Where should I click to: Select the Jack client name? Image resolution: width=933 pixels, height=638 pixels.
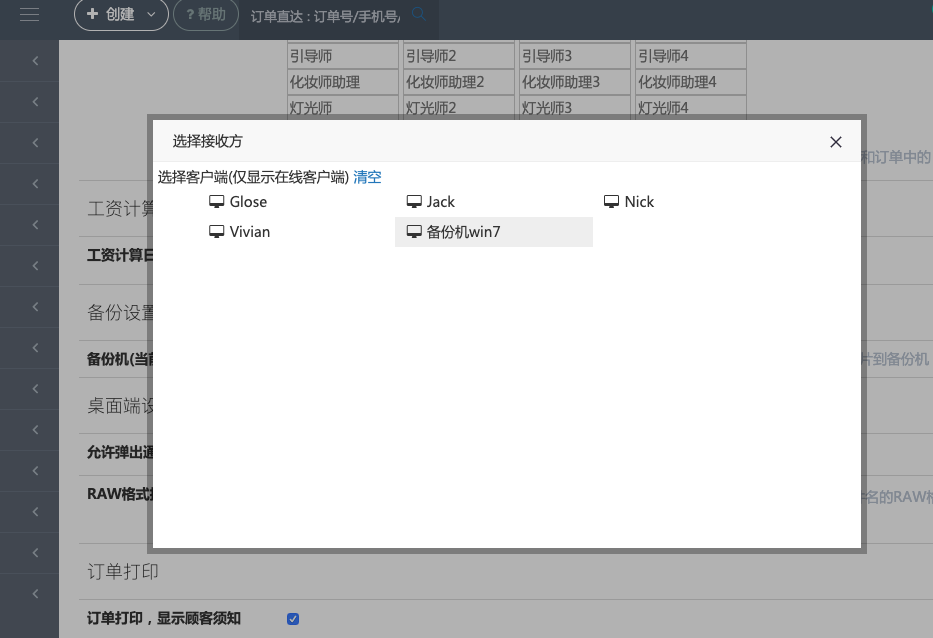click(x=440, y=202)
